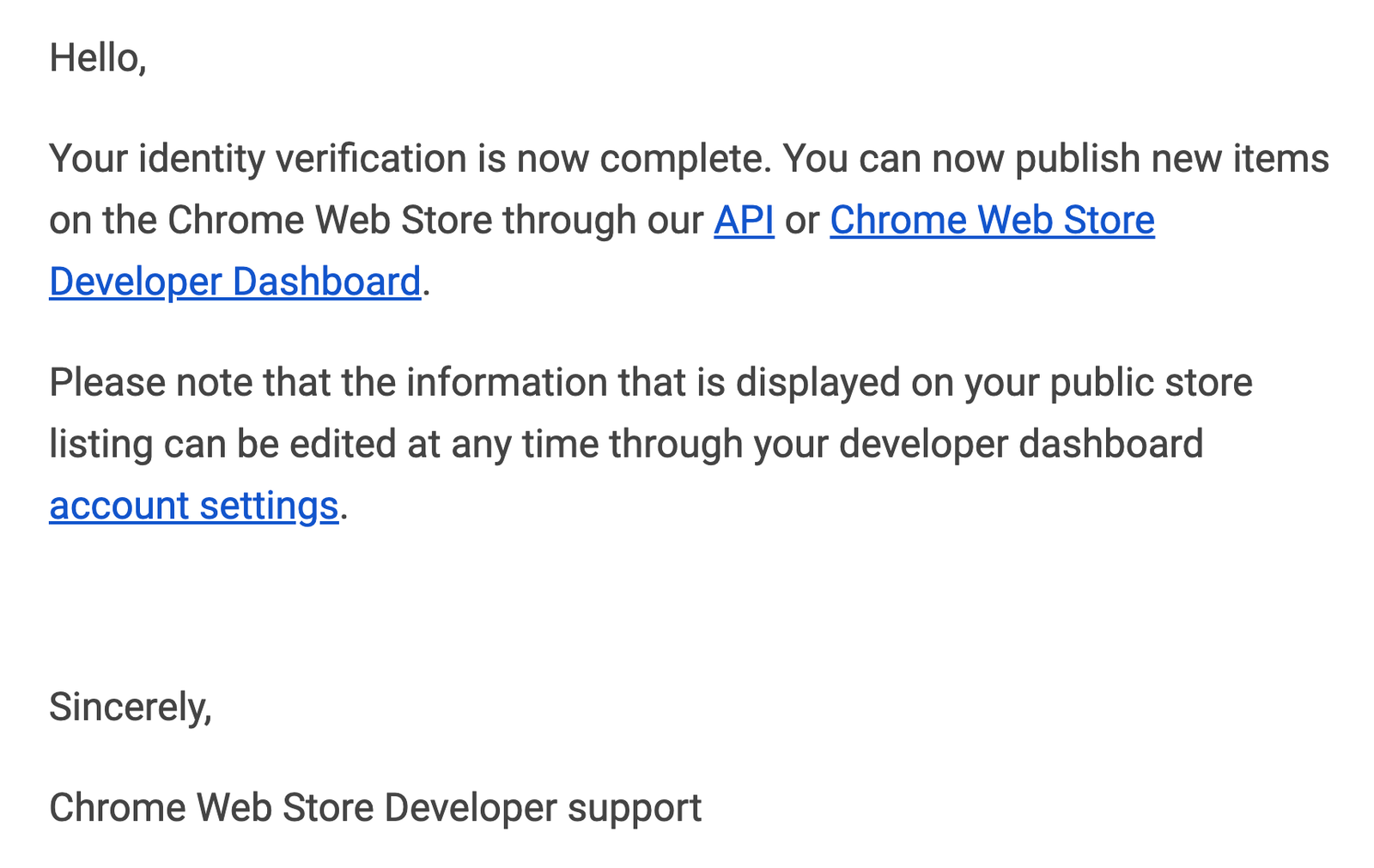Viewport: 1374px width, 868px height.
Task: Click the word API in the second paragraph
Action: (744, 220)
